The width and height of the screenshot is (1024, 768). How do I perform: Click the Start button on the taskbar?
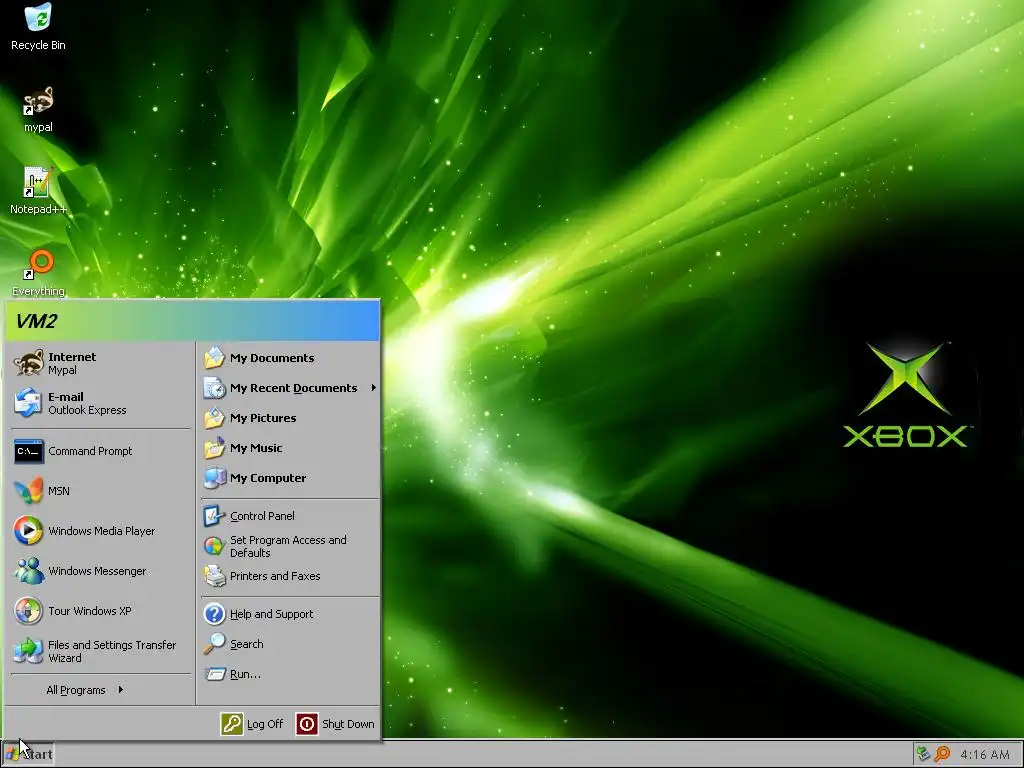(29, 754)
